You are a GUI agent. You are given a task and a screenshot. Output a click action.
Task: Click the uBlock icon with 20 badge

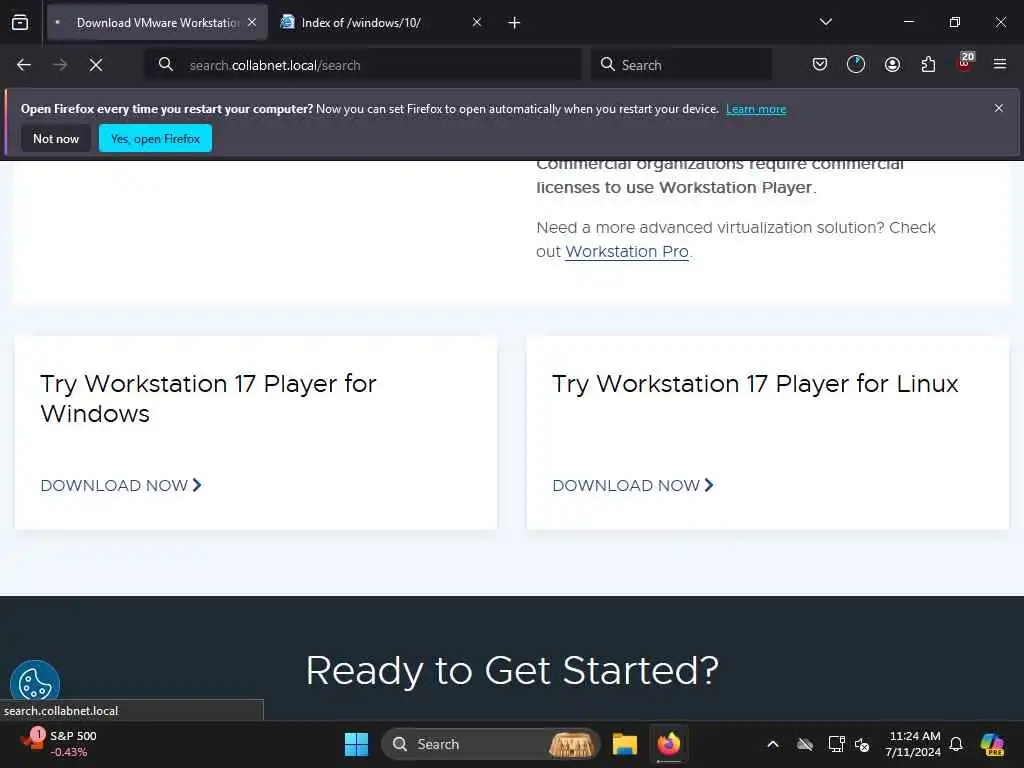coord(965,63)
